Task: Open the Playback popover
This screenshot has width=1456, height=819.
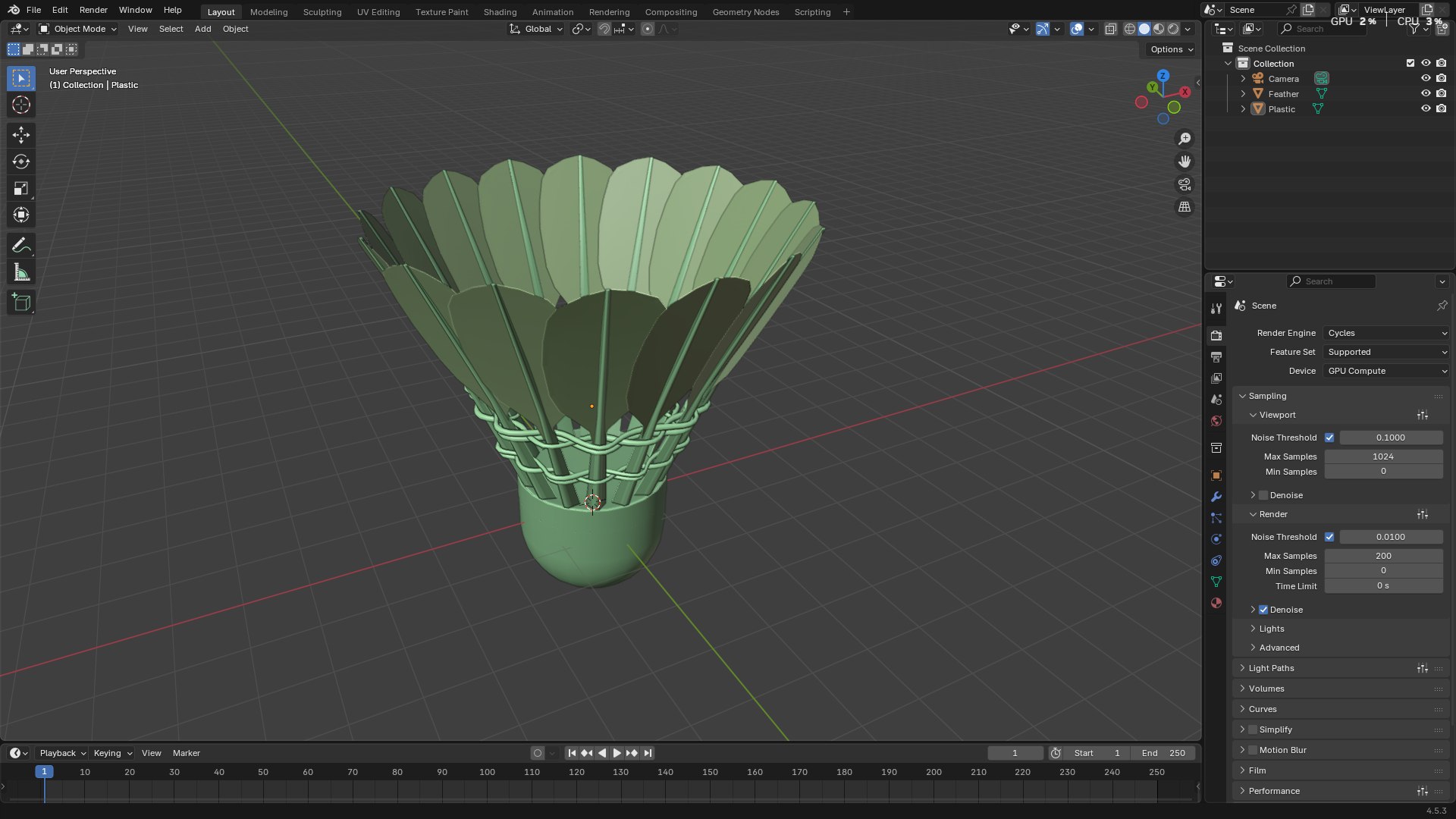Action: 62,753
